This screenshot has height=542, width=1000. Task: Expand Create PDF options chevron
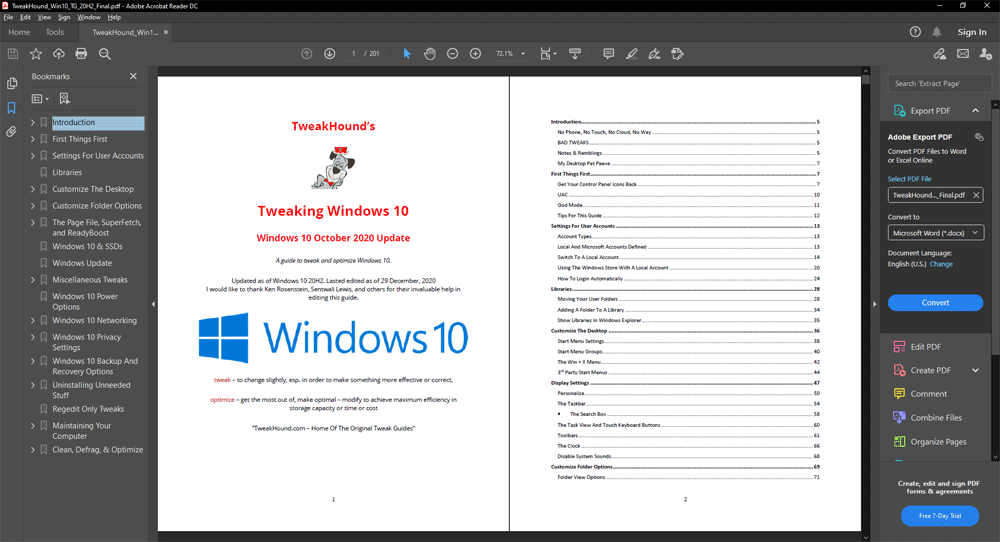[x=975, y=370]
